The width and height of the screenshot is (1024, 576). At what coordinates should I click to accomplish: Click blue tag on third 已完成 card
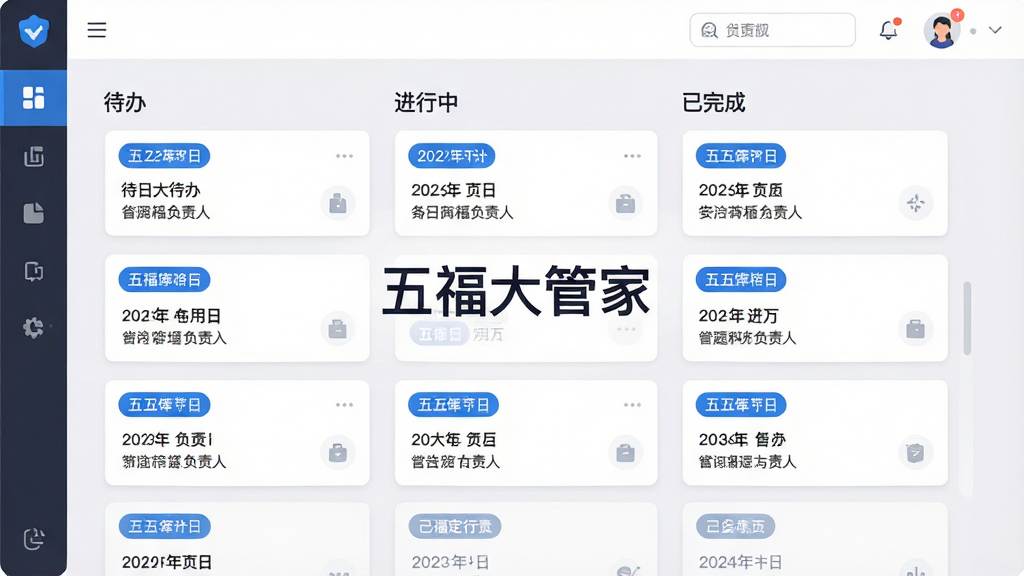point(741,405)
